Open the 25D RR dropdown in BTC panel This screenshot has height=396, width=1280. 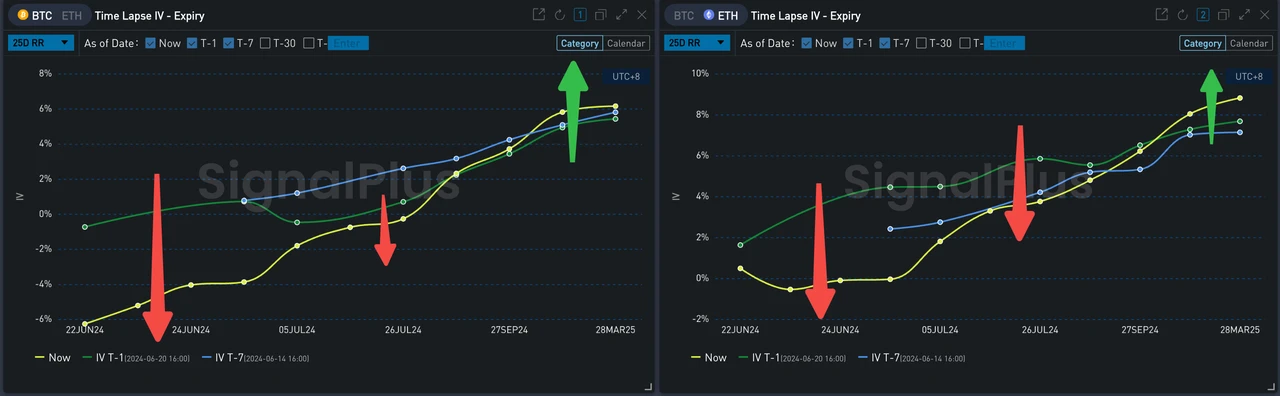click(x=42, y=43)
